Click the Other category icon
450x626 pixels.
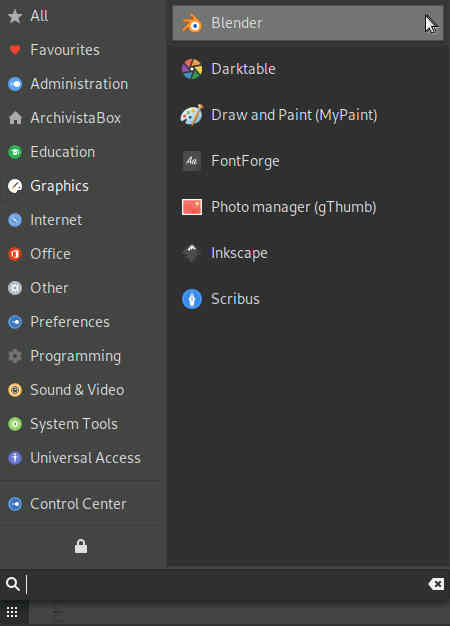[15, 288]
